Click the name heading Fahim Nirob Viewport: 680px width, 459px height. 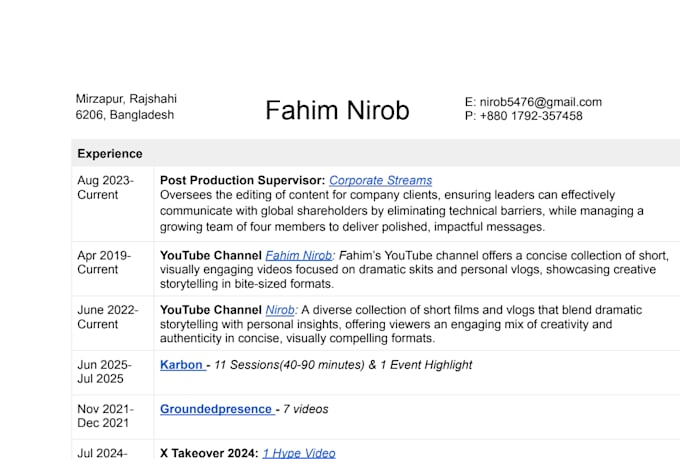pyautogui.click(x=337, y=110)
